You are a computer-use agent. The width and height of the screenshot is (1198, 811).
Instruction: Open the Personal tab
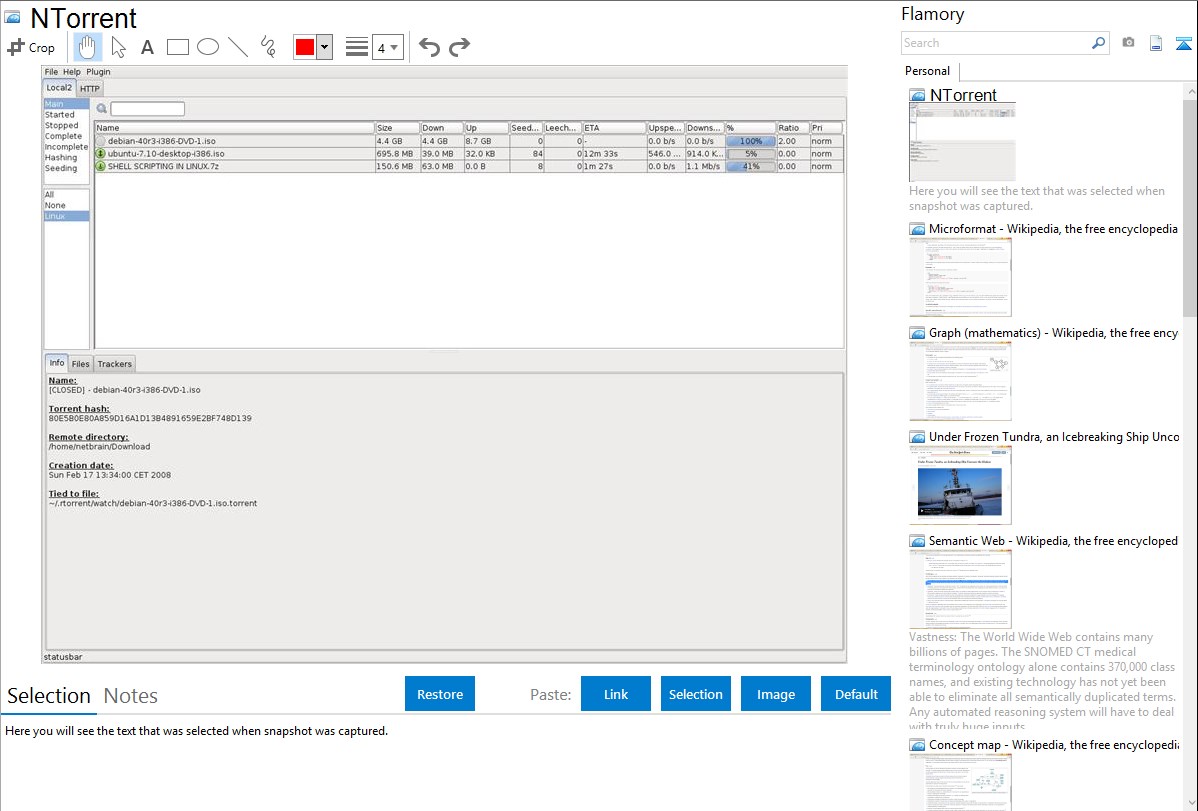(x=927, y=71)
